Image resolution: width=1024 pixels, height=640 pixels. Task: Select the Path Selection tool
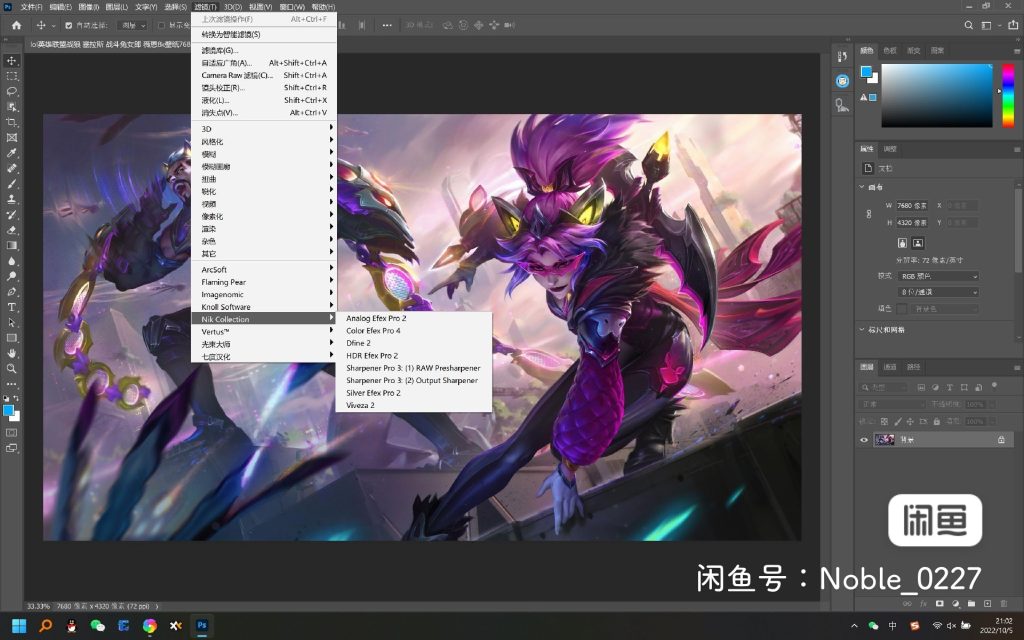coord(12,323)
